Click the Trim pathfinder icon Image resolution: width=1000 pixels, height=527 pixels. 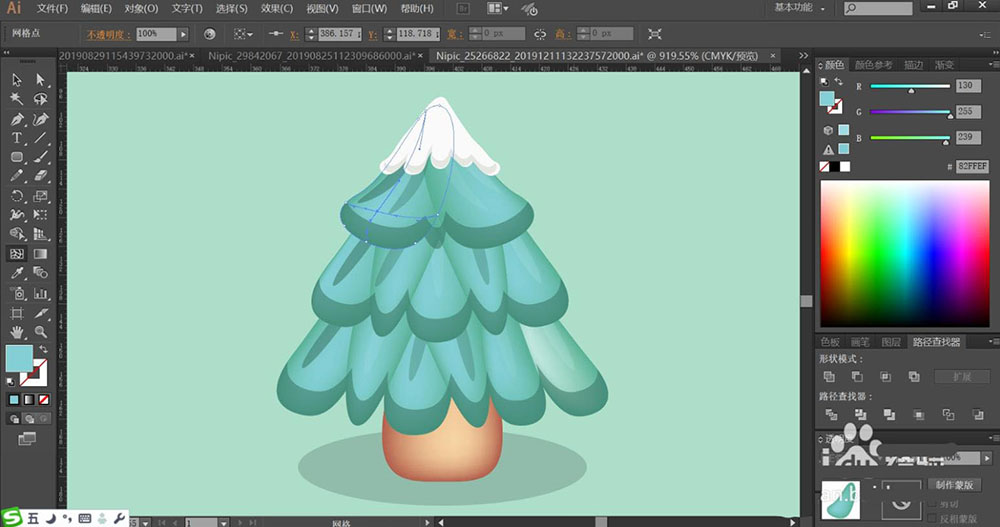pos(860,415)
